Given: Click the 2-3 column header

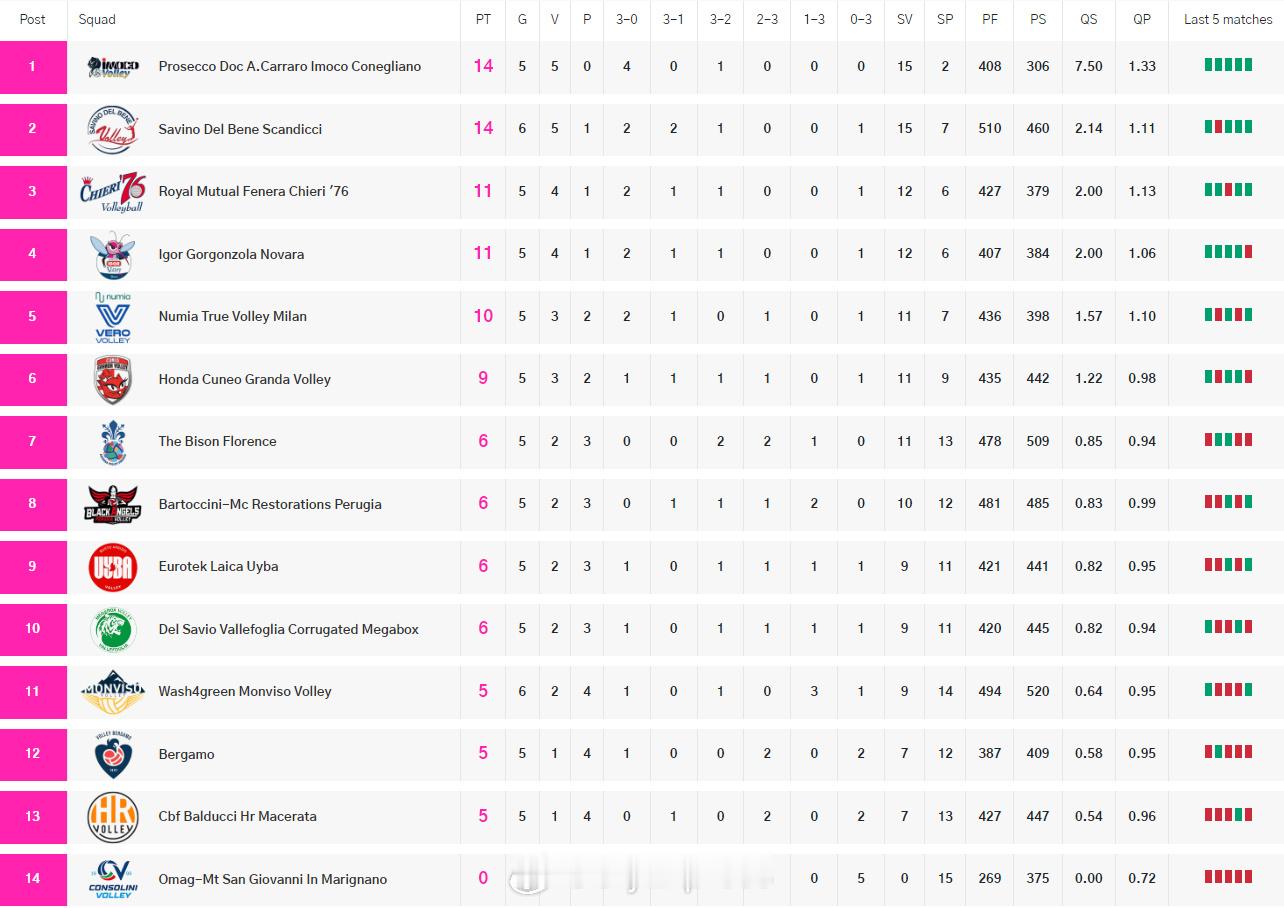Looking at the screenshot, I should (x=767, y=19).
